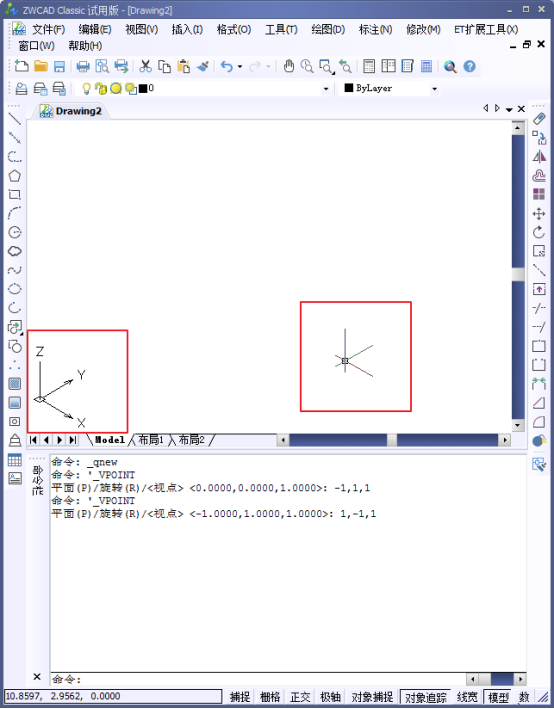
Task: Select the Line drawing tool
Action: point(14,119)
